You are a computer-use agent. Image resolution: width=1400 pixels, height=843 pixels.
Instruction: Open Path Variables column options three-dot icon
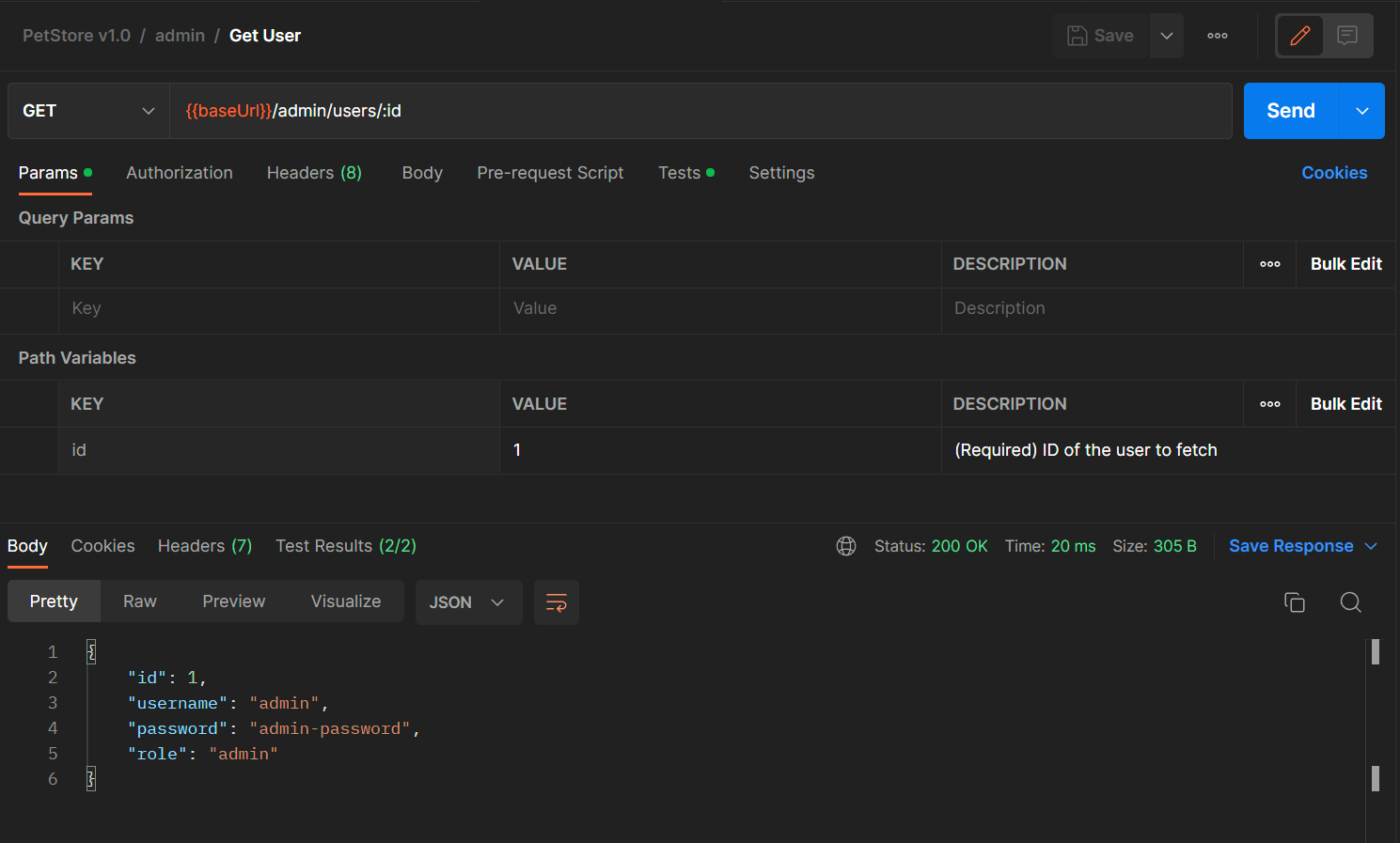[1269, 404]
